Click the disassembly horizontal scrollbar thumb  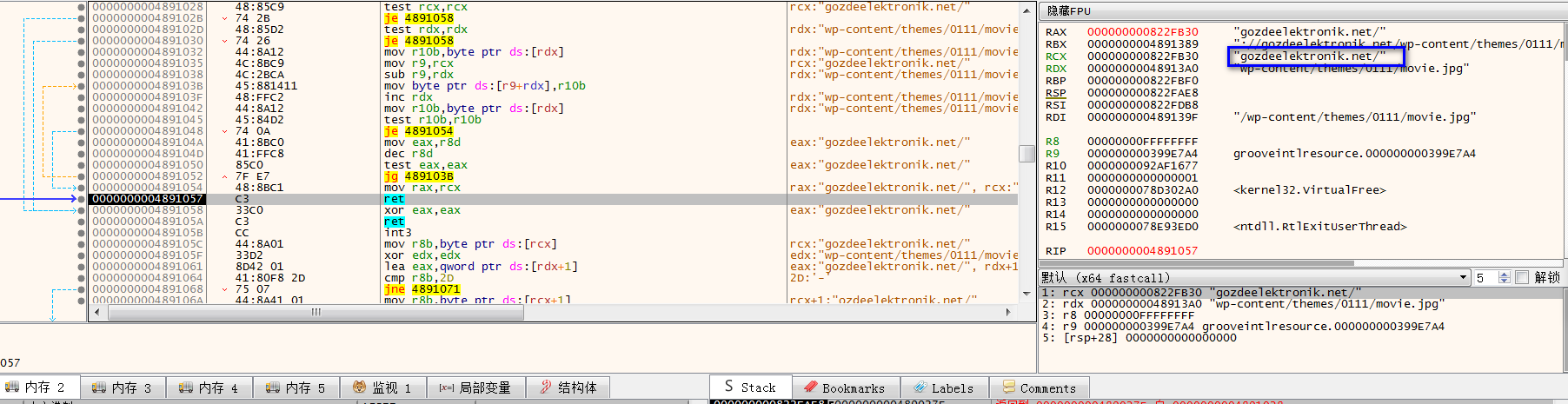pyautogui.click(x=316, y=312)
